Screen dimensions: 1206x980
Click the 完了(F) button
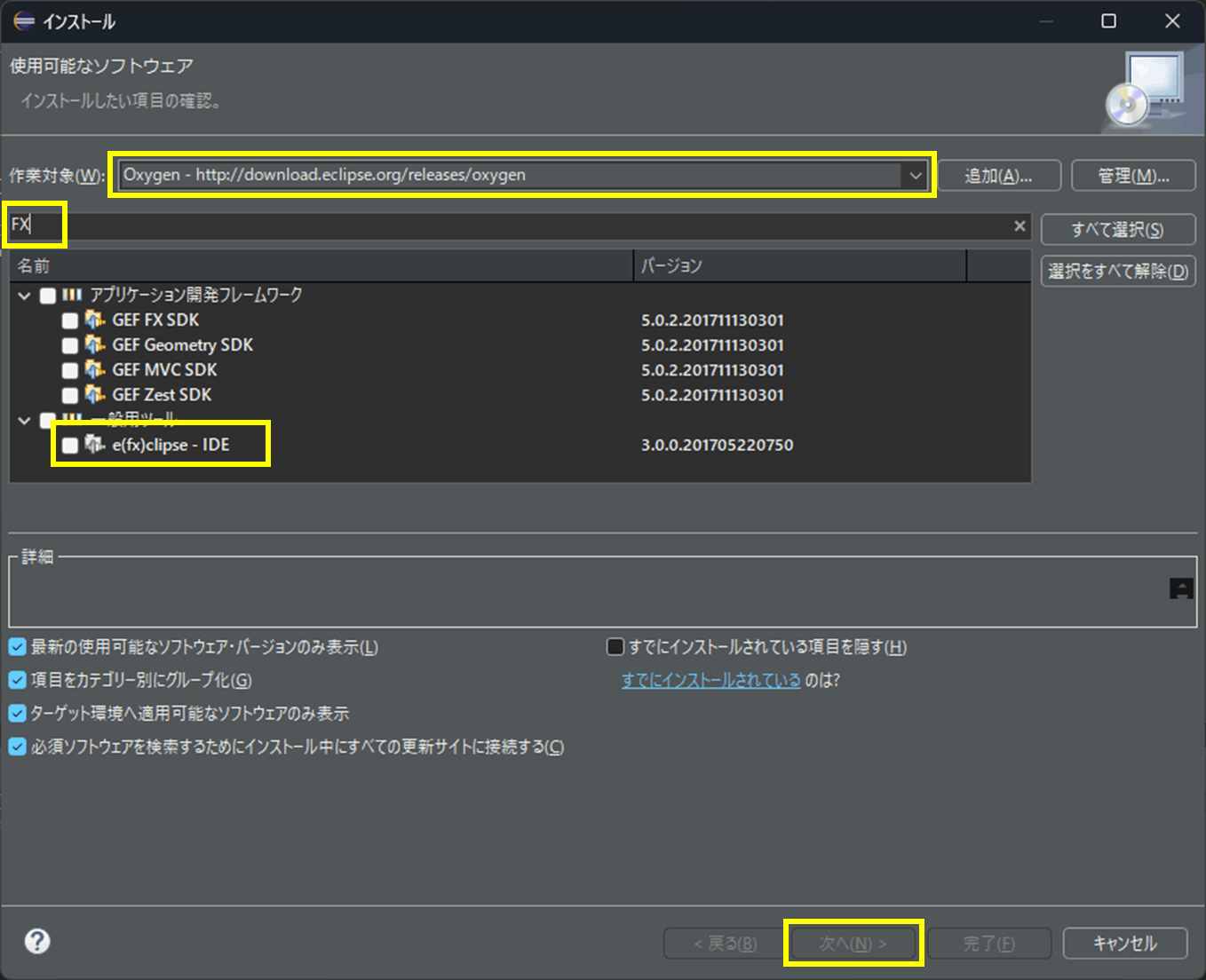pyautogui.click(x=989, y=943)
